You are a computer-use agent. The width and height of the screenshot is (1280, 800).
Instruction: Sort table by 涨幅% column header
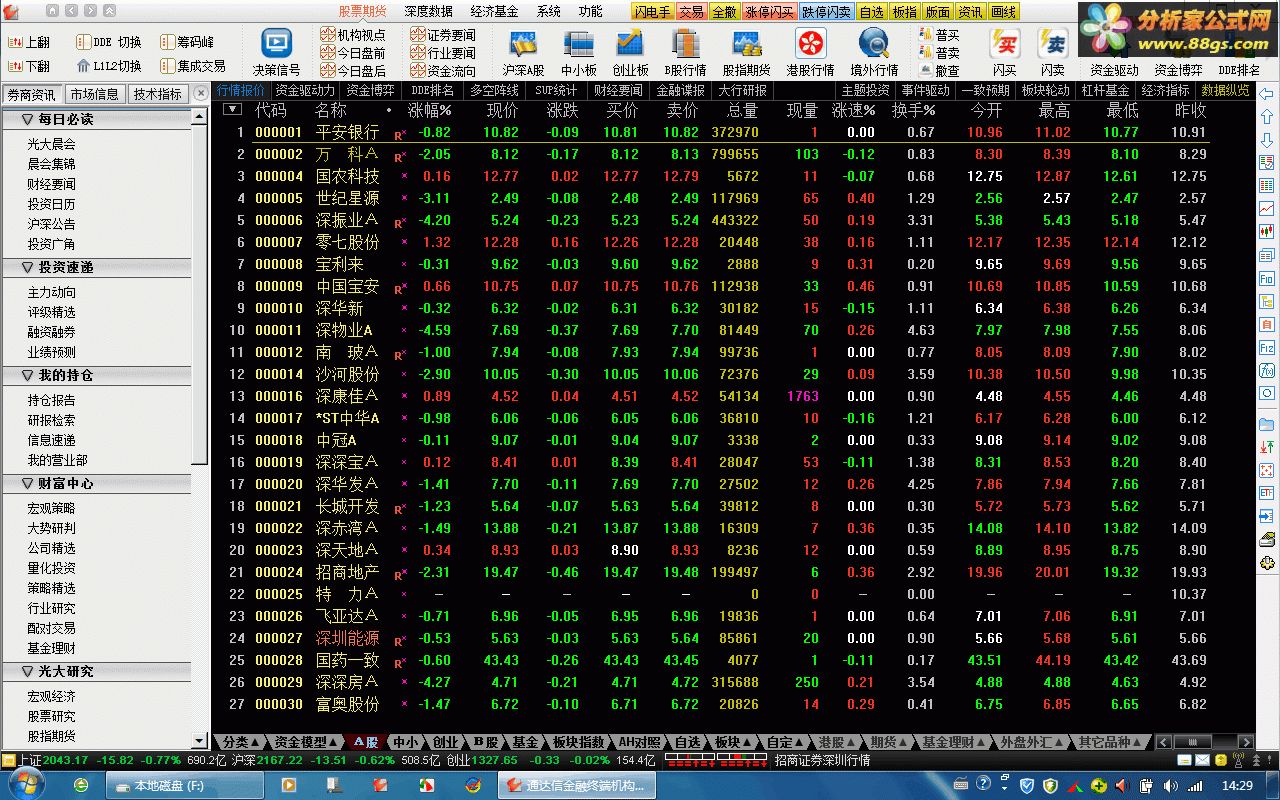pyautogui.click(x=430, y=110)
